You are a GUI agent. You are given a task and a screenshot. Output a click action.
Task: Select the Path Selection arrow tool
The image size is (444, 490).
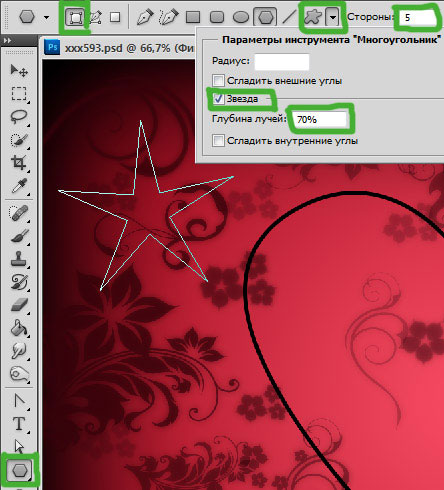point(19,446)
